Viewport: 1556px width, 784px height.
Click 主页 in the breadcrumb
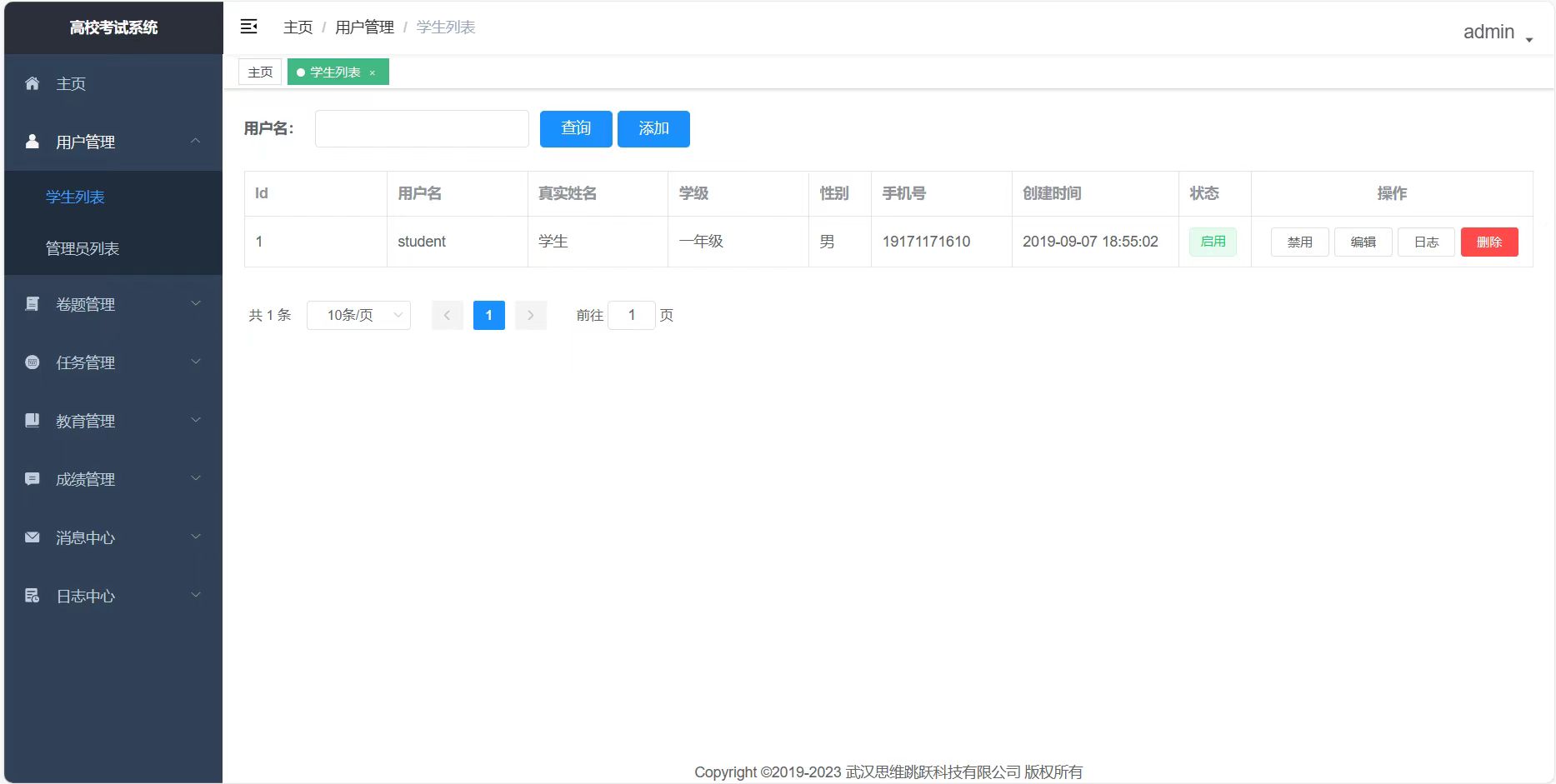click(x=298, y=27)
